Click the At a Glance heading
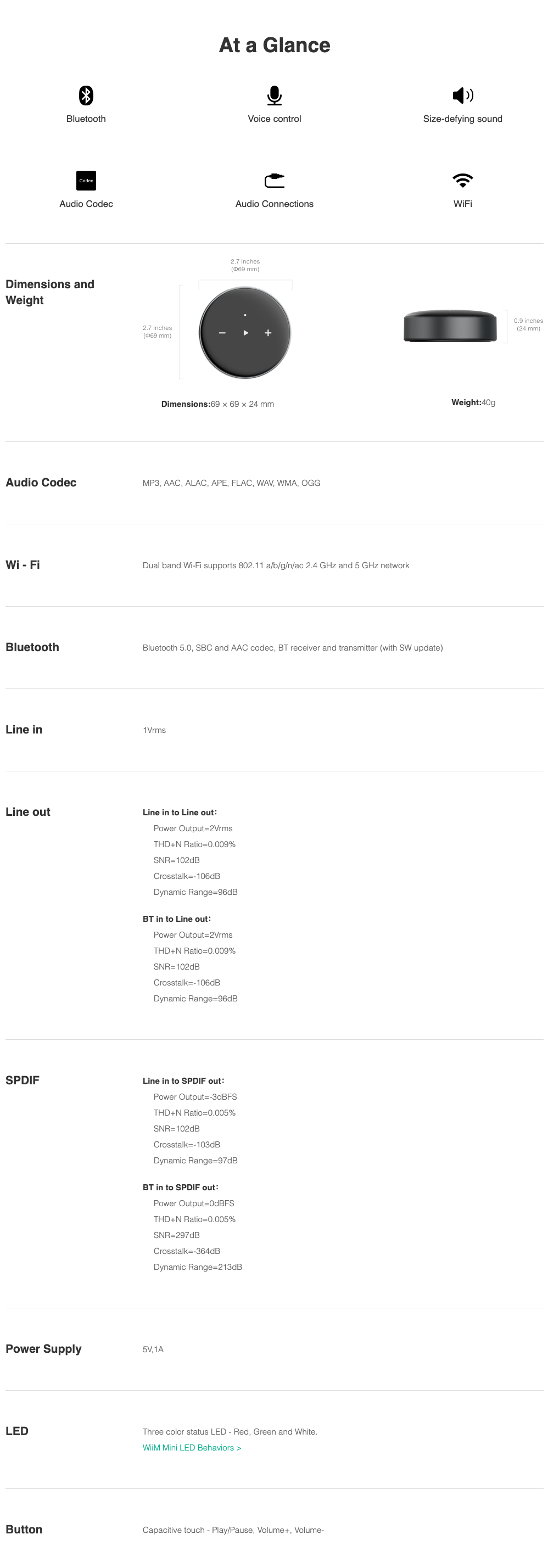The image size is (548, 1568). click(x=275, y=45)
